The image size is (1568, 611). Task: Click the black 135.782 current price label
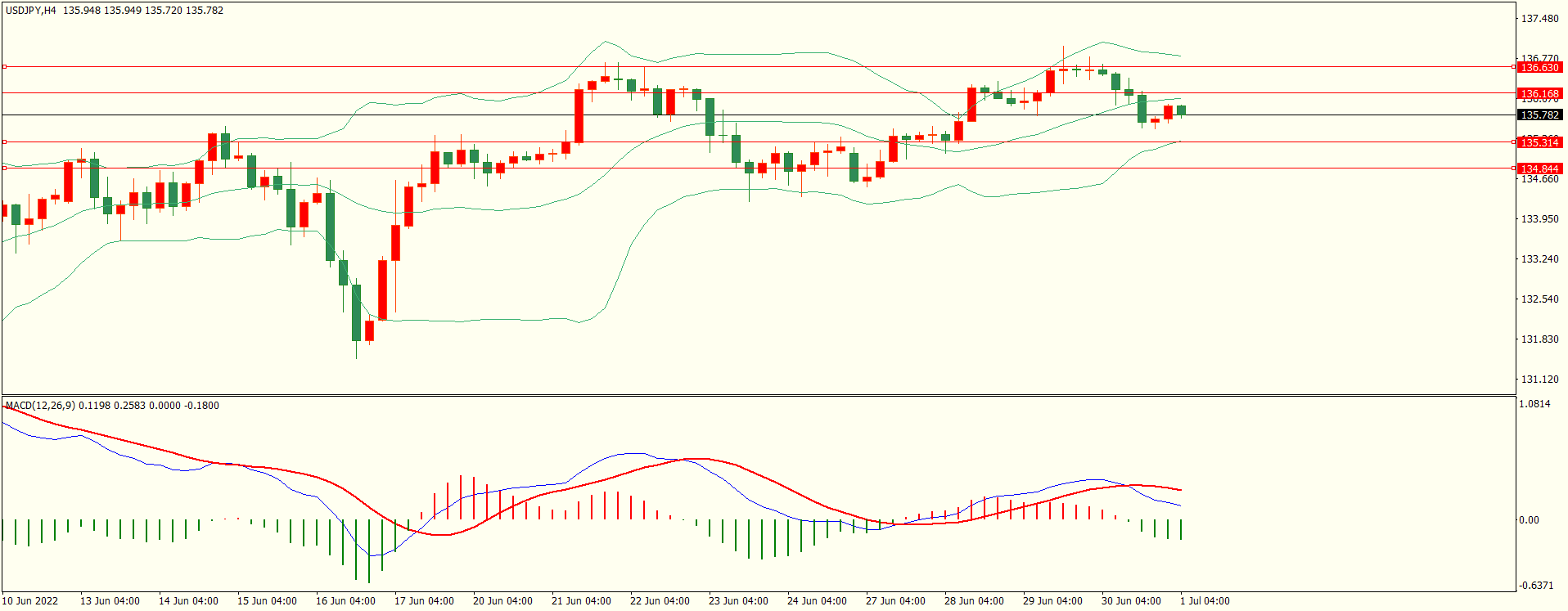coord(1539,115)
